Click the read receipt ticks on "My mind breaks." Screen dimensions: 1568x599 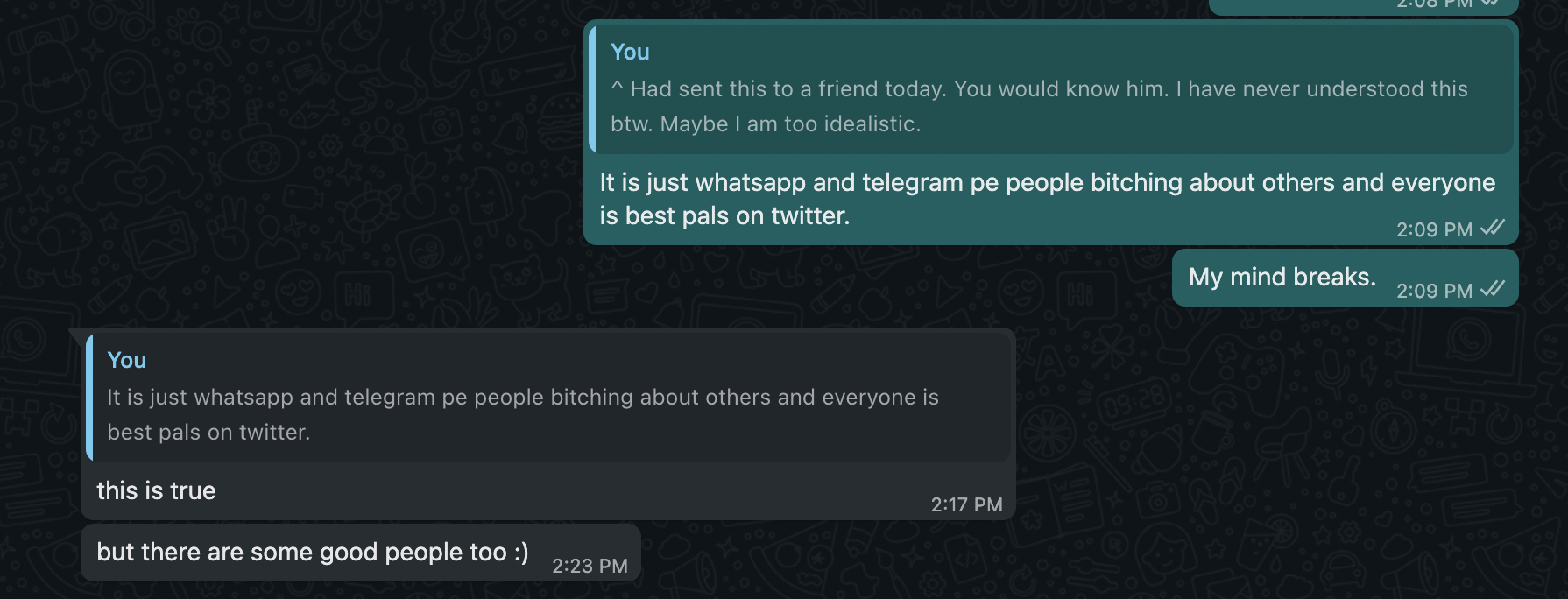click(1493, 289)
